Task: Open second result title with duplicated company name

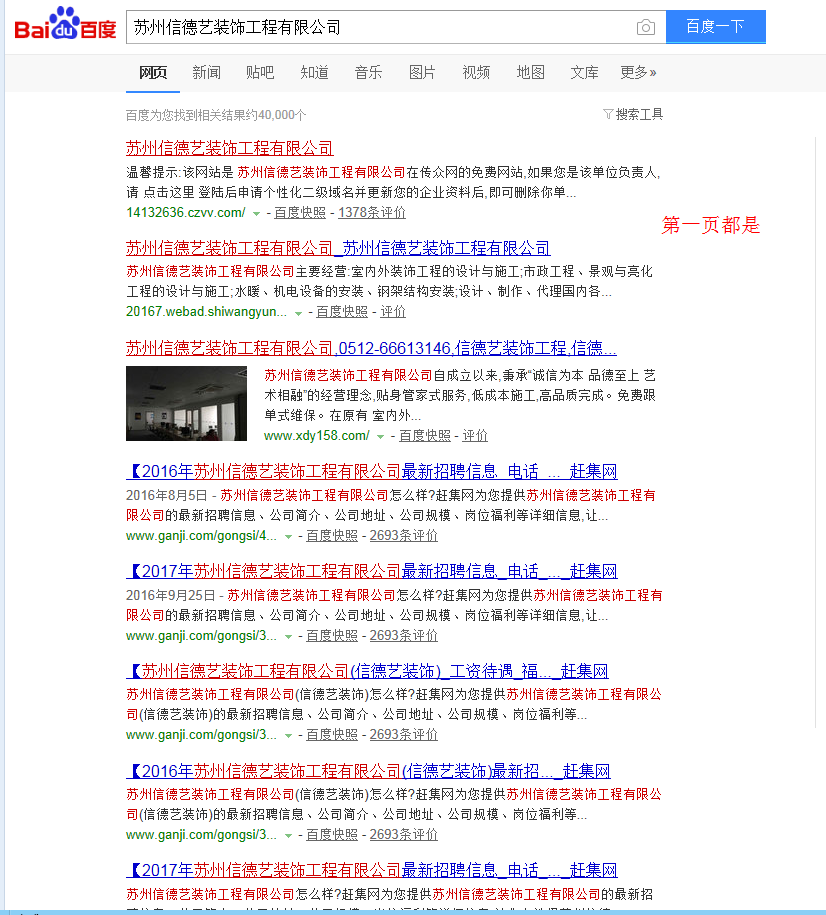Action: [x=338, y=248]
